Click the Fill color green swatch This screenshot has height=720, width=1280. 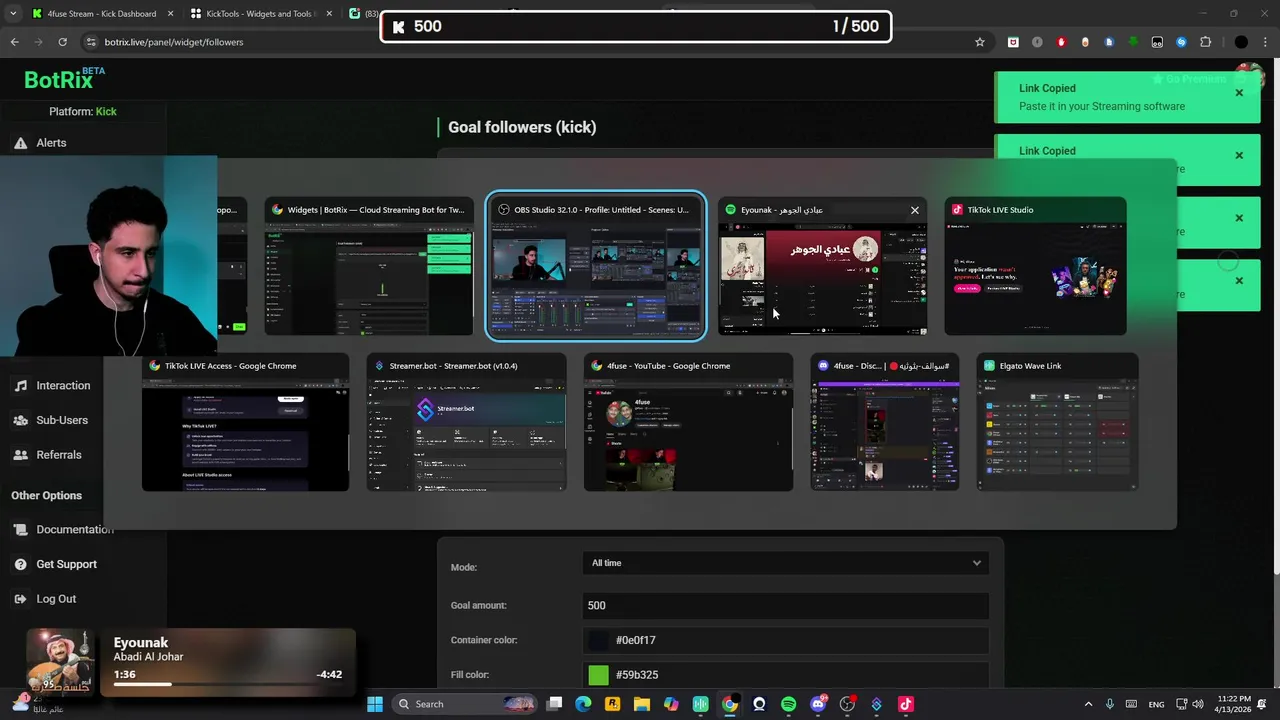[598, 675]
